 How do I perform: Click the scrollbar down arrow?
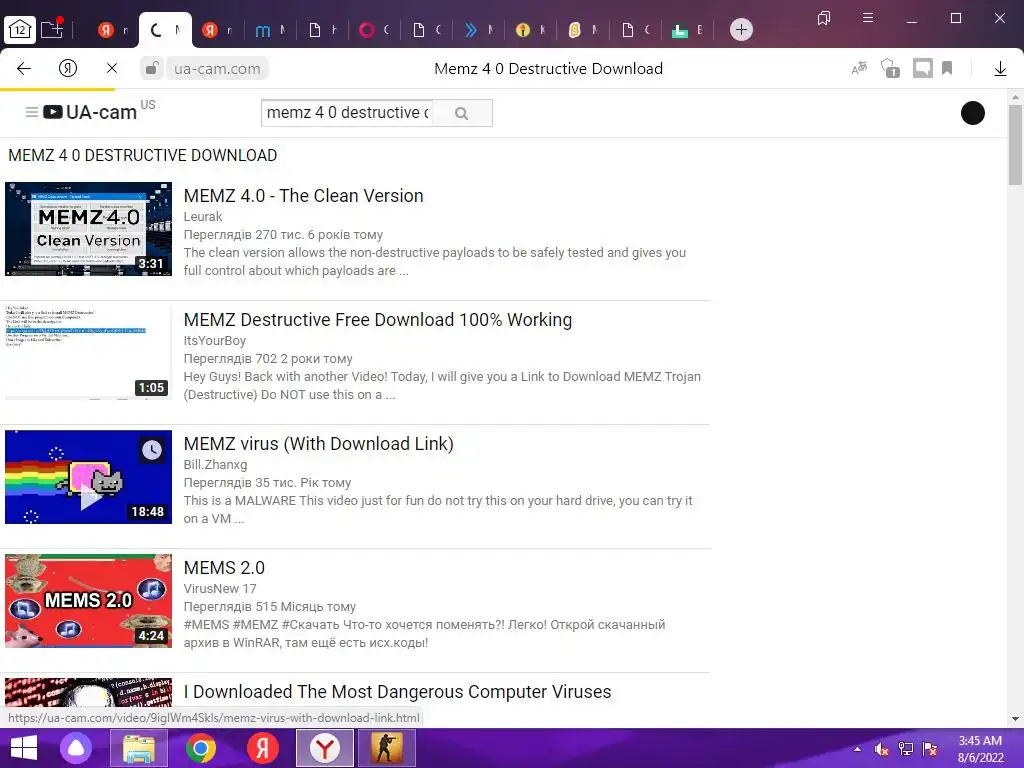click(1015, 719)
